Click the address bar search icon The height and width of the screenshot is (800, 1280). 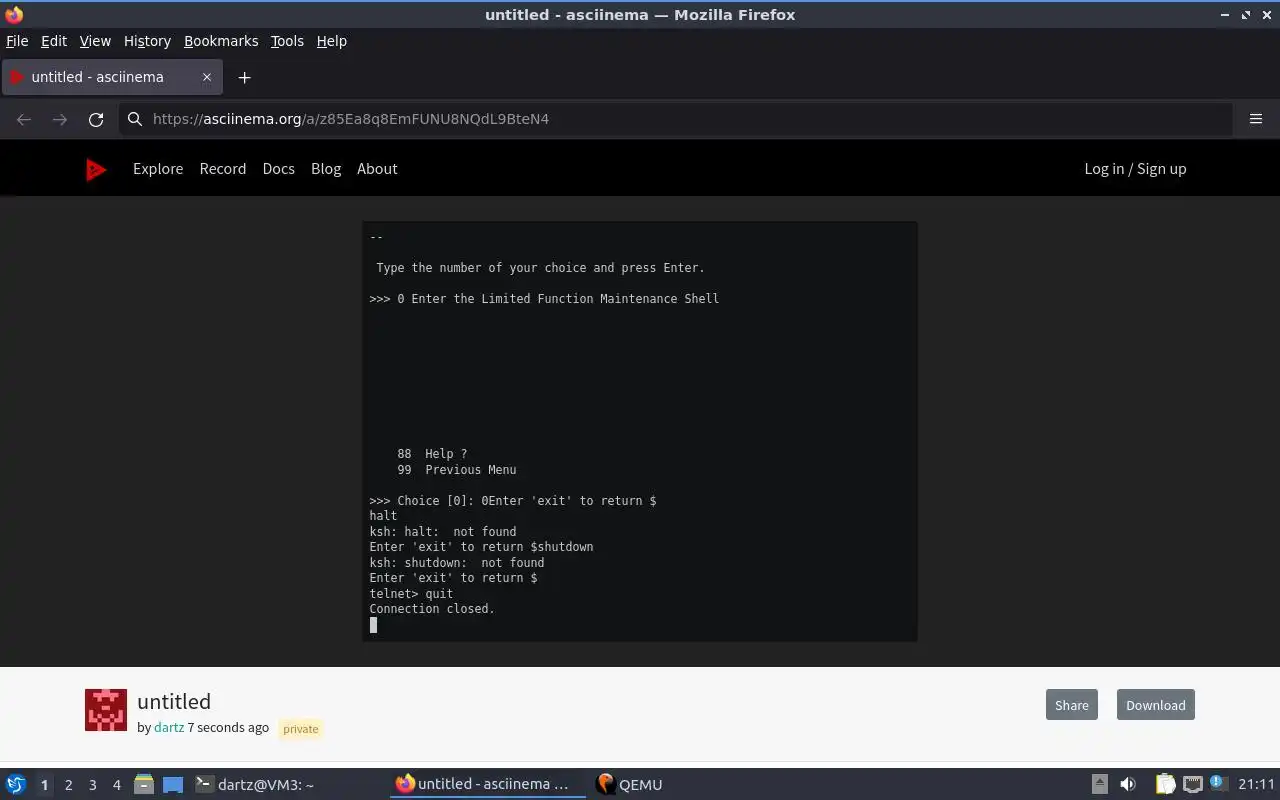tap(135, 119)
